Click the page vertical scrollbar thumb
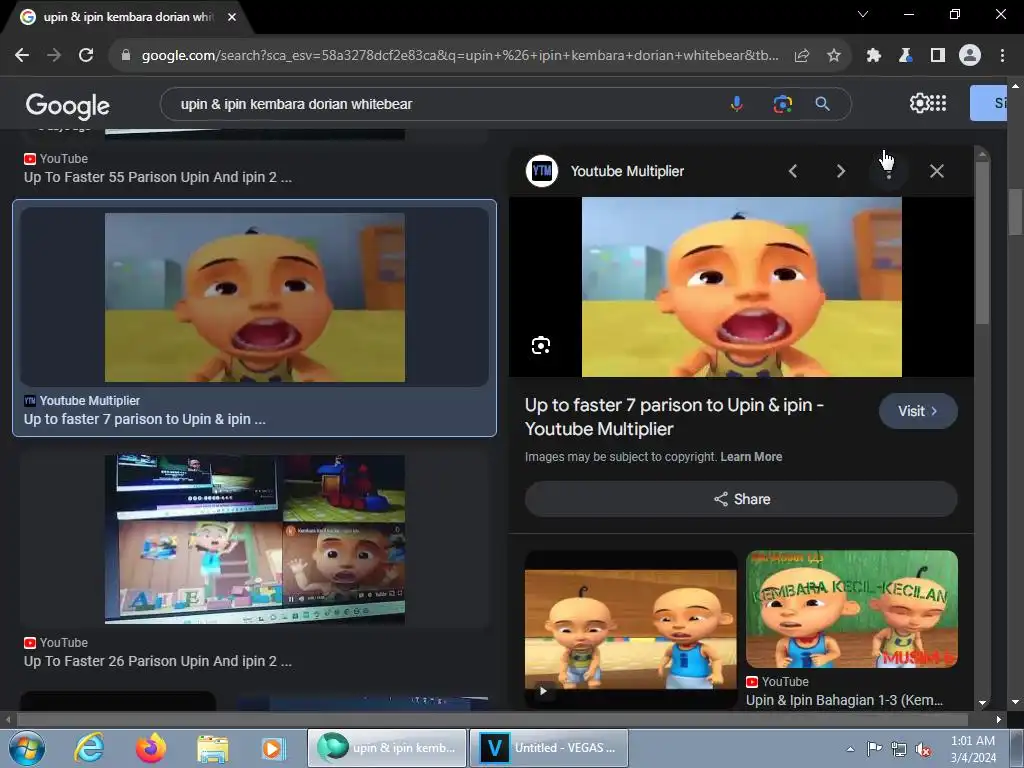Viewport: 1024px width, 768px height. [x=1015, y=212]
